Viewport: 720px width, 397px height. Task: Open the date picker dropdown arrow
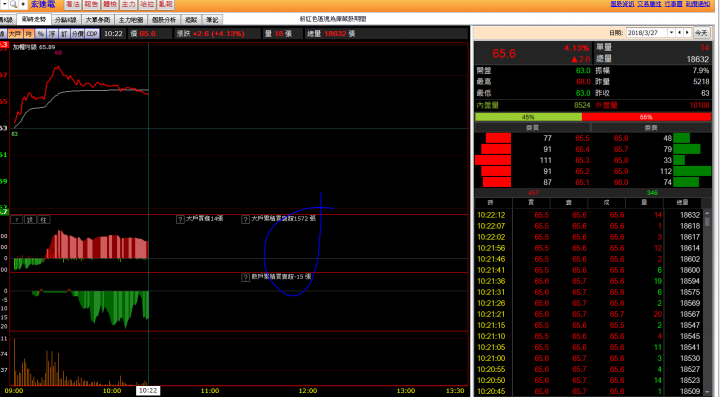pos(671,33)
